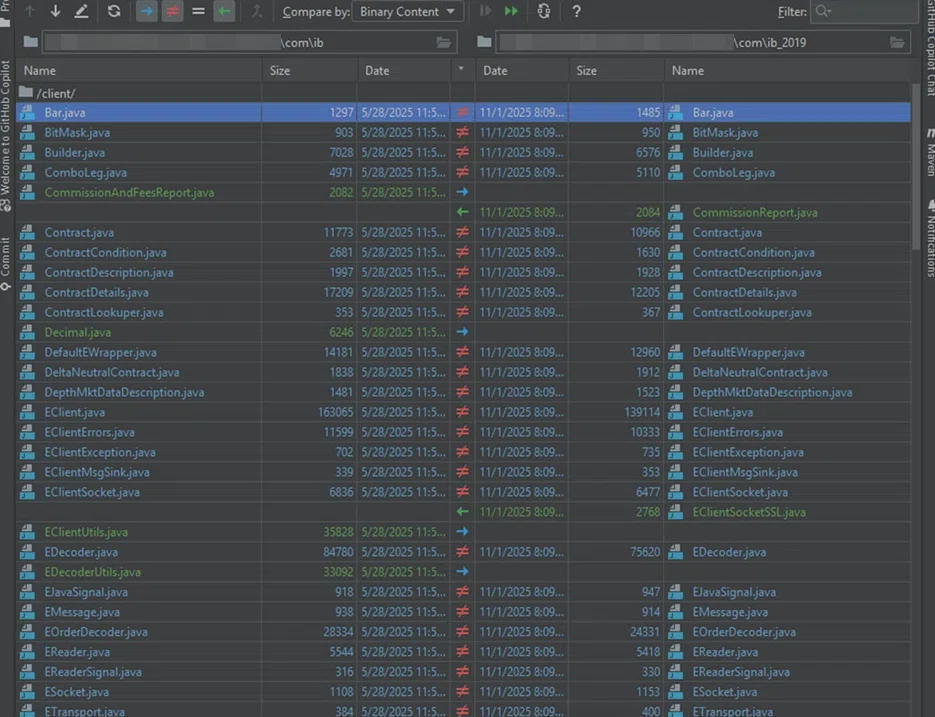The width and height of the screenshot is (935, 717).
Task: Select com\ib_2019 pane EReaderSignal.java entry
Action: click(741, 672)
